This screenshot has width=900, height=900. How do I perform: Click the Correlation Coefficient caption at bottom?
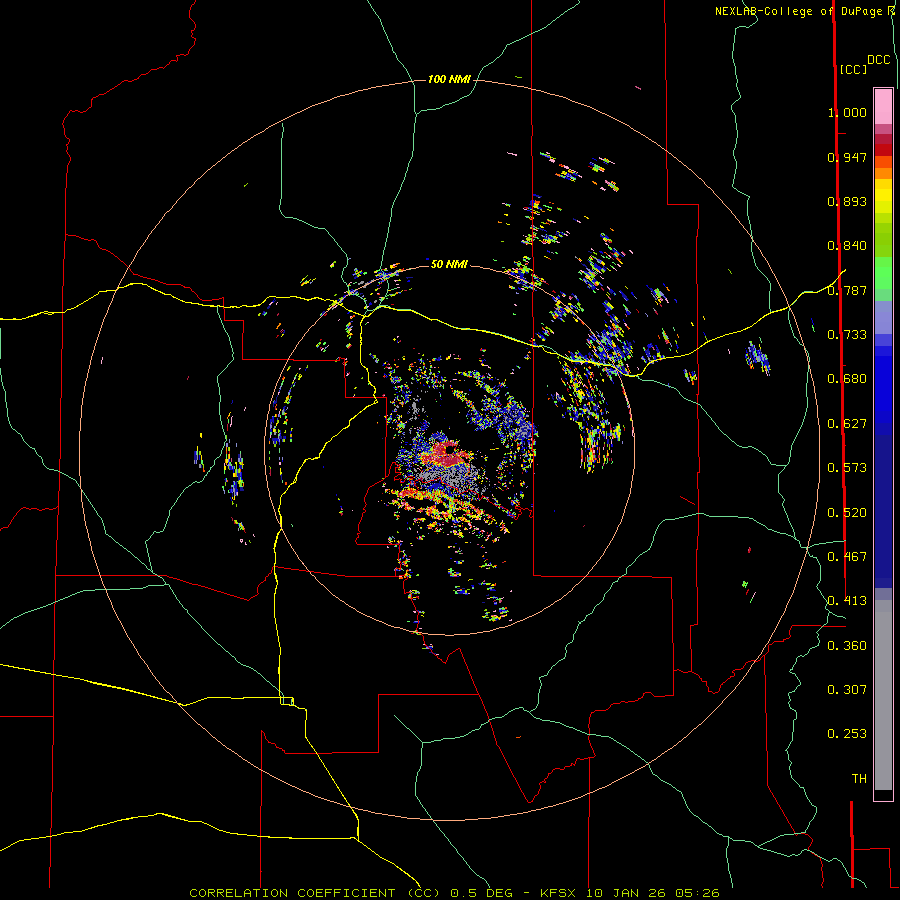point(454,893)
